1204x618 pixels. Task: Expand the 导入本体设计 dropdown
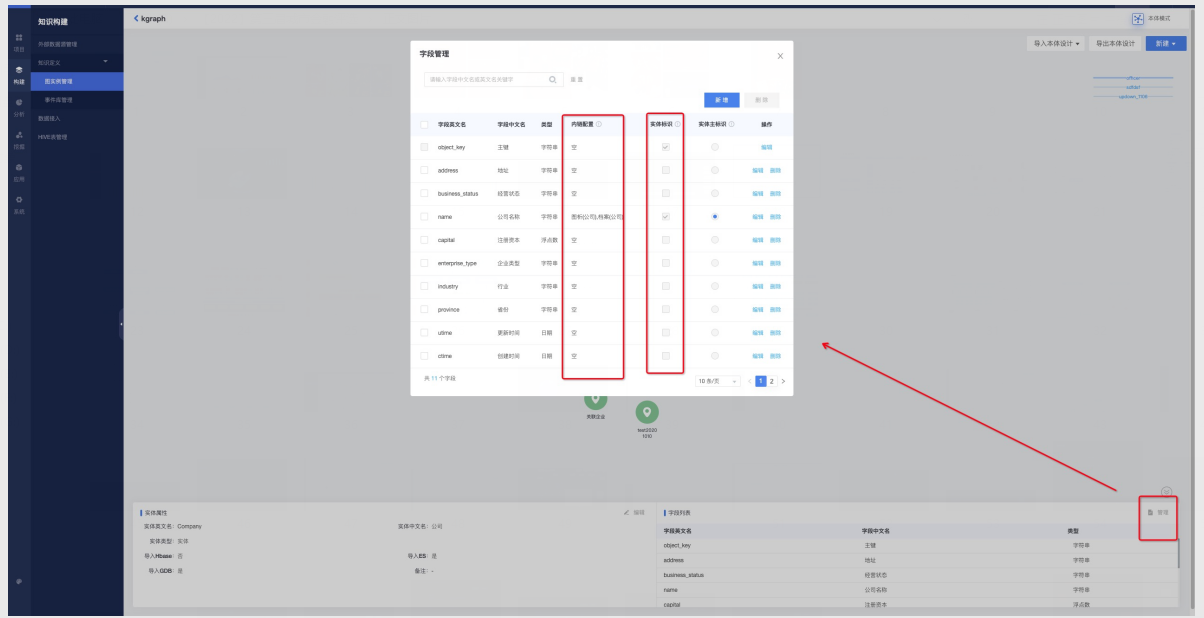click(1056, 44)
